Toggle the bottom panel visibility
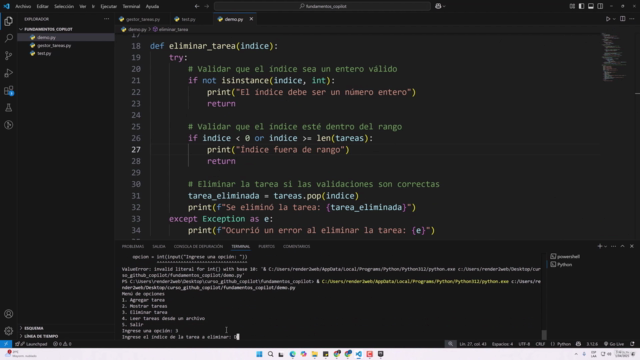Screen dimensions: 640x360 click(x=591, y=6)
